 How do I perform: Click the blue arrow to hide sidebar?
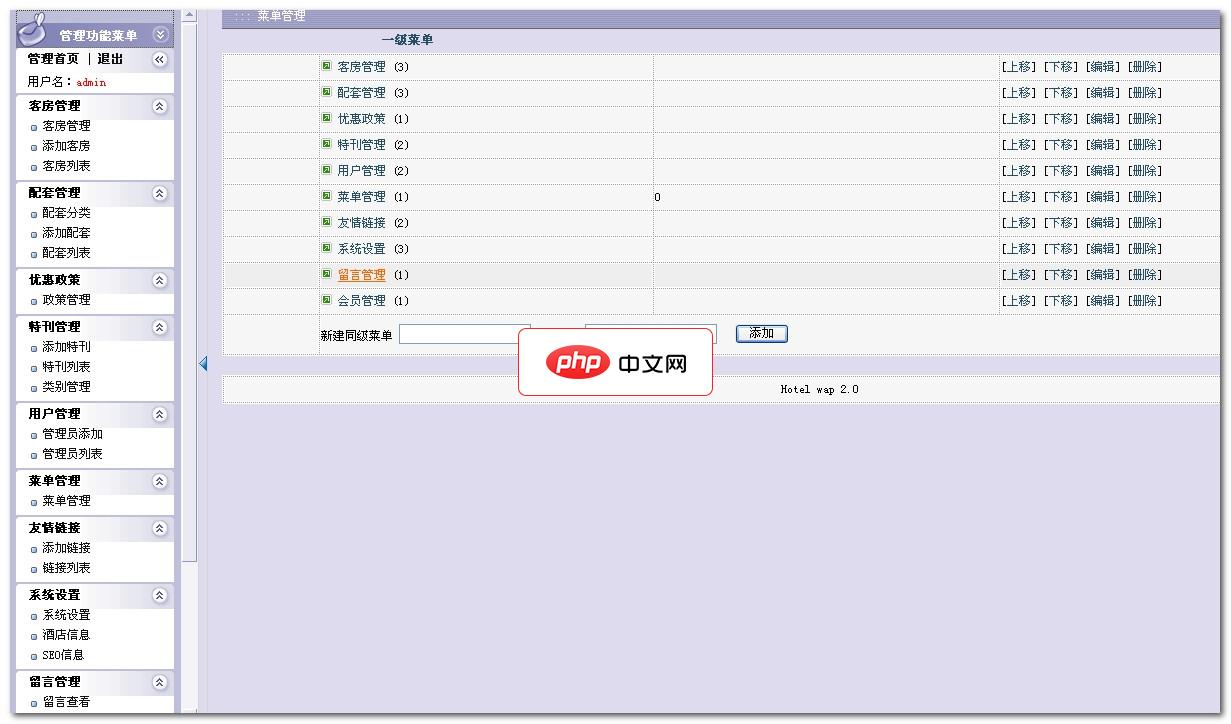(203, 364)
